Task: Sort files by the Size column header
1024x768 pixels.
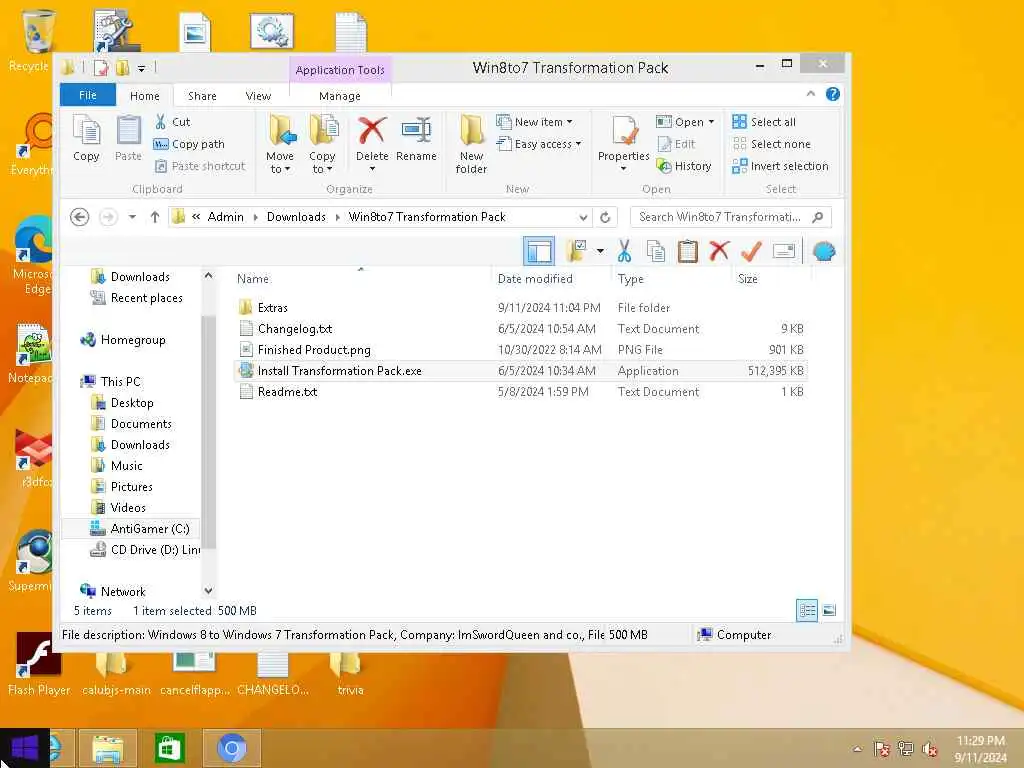Action: (x=748, y=279)
